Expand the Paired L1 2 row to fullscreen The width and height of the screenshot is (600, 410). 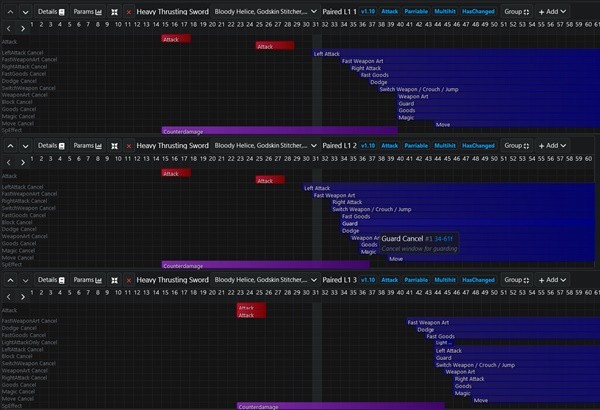coord(113,146)
